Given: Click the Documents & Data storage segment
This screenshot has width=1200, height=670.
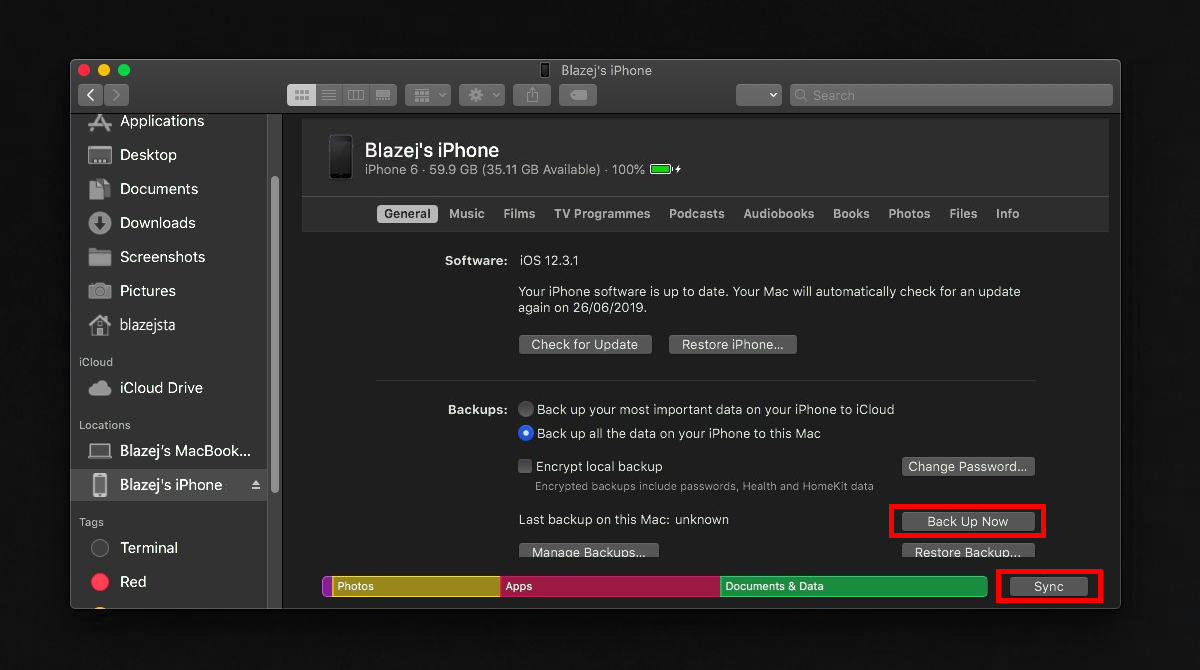Looking at the screenshot, I should pos(853,587).
